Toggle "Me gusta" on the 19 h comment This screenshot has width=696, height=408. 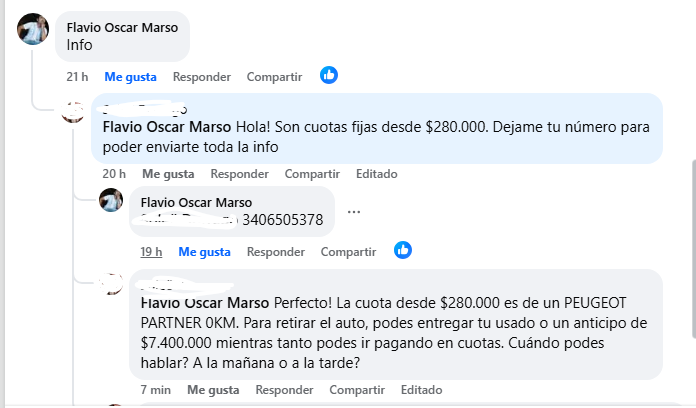[x=204, y=251]
